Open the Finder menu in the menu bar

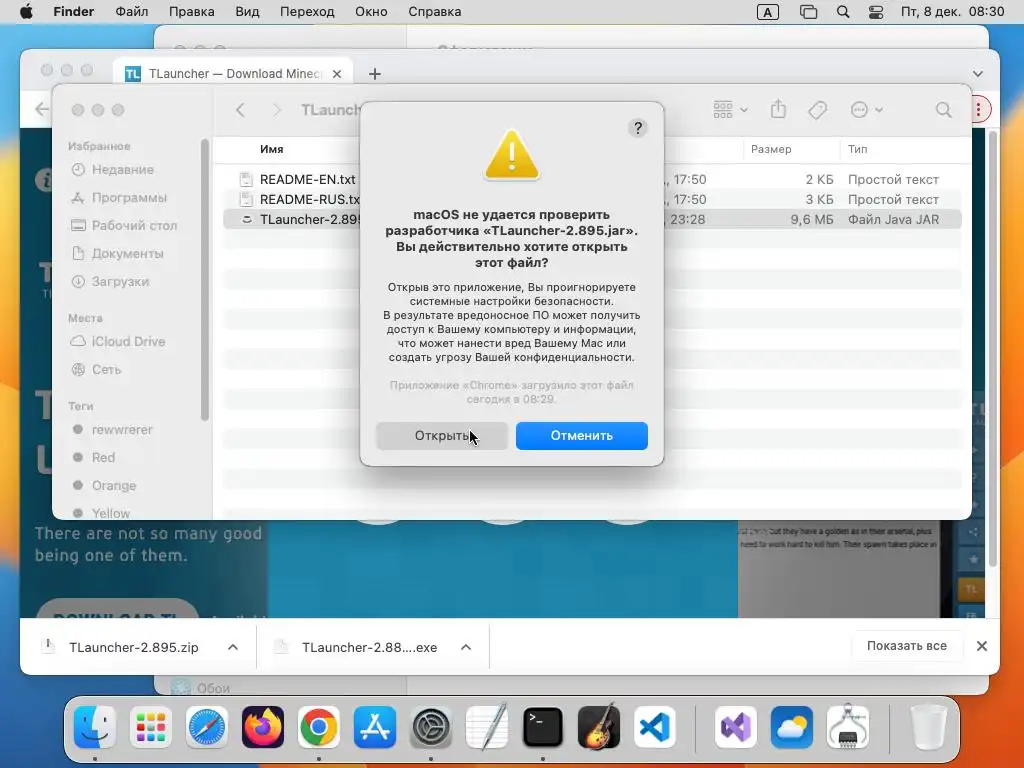(x=73, y=12)
